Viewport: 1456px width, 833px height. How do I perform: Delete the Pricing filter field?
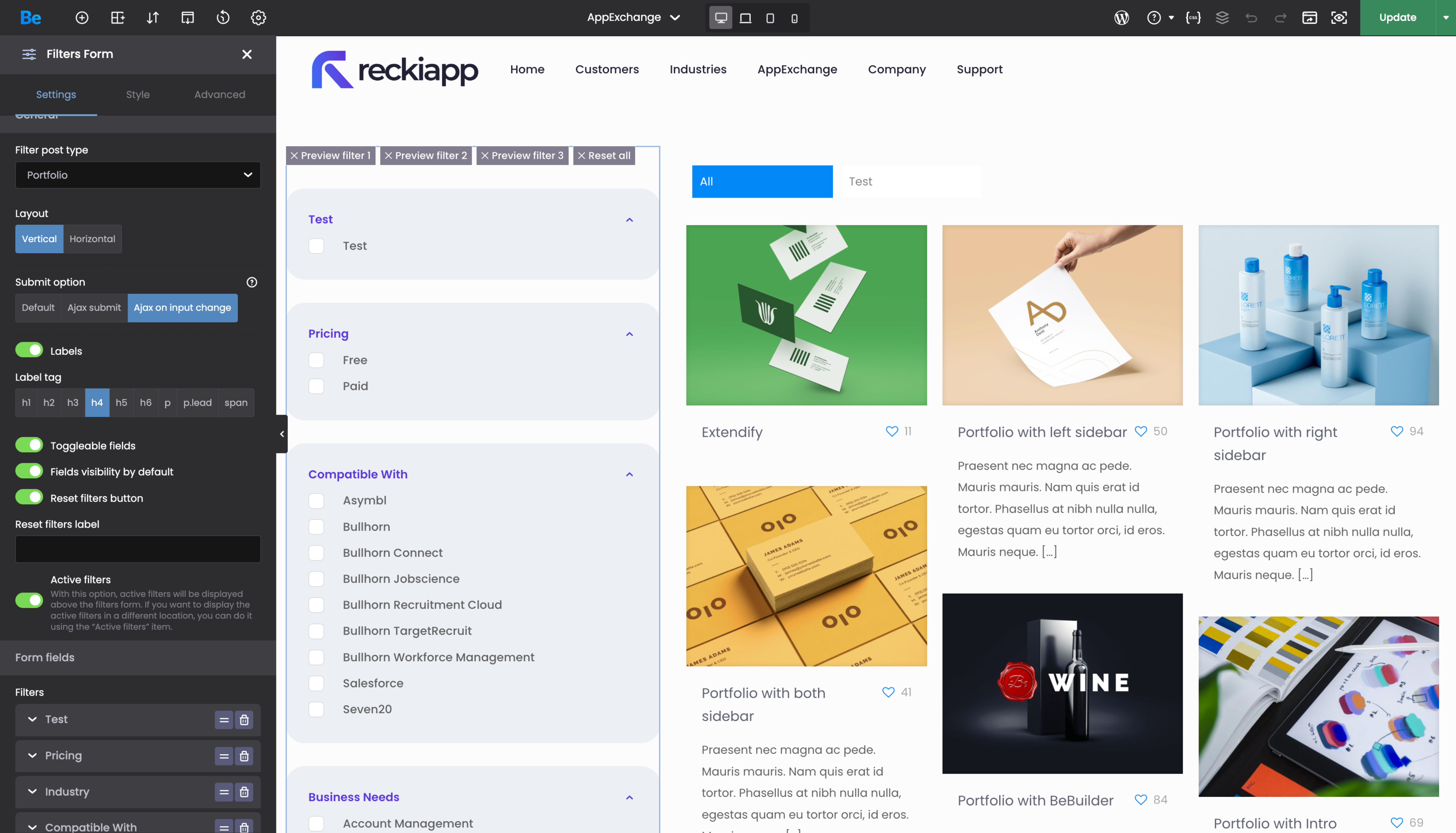(244, 756)
